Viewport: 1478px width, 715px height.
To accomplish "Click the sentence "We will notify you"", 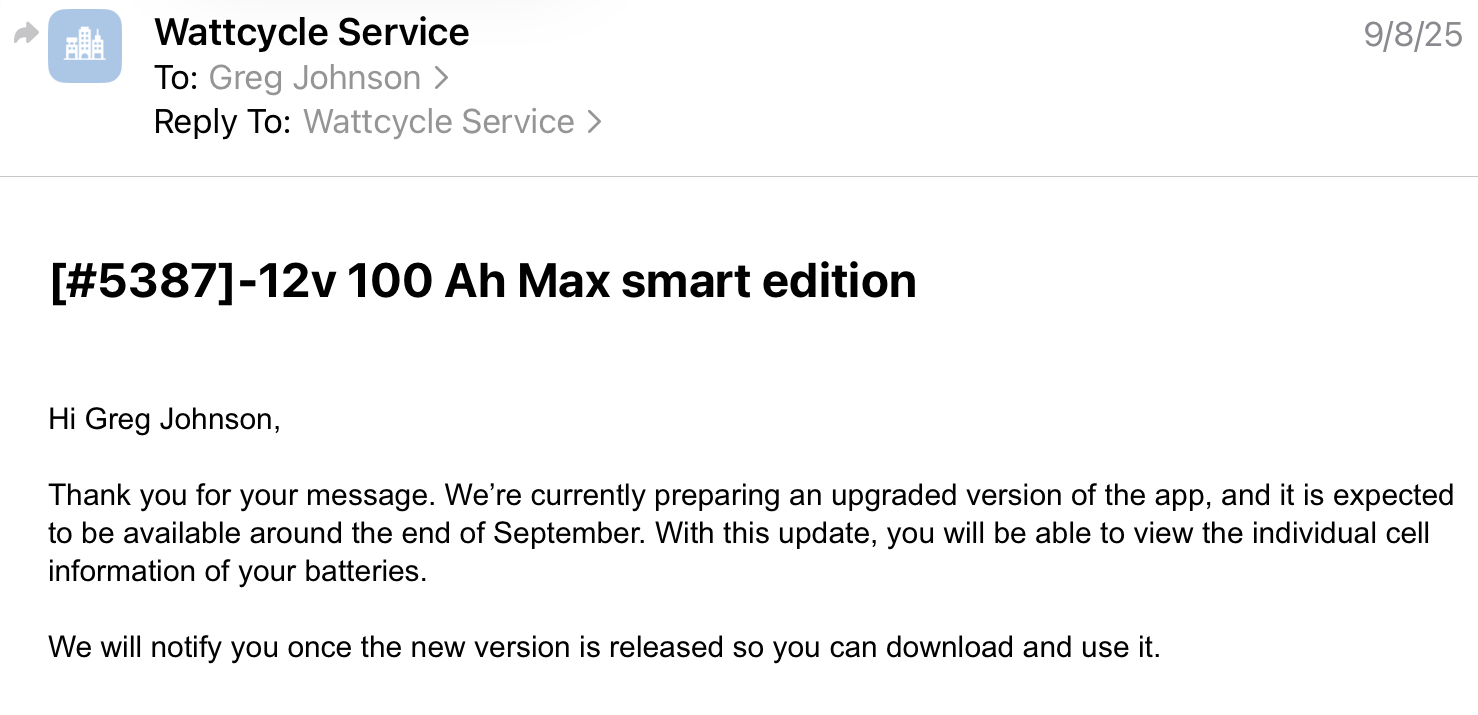I will coord(604,647).
